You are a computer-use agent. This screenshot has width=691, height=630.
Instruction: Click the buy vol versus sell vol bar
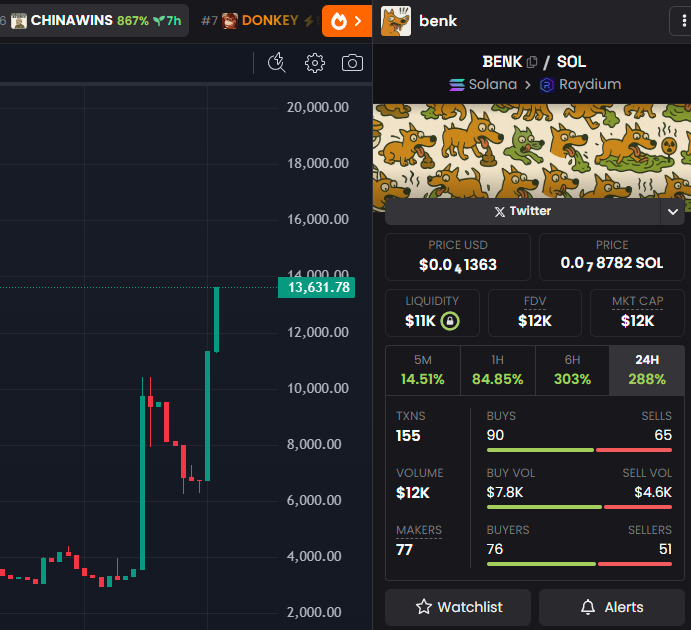click(x=579, y=507)
